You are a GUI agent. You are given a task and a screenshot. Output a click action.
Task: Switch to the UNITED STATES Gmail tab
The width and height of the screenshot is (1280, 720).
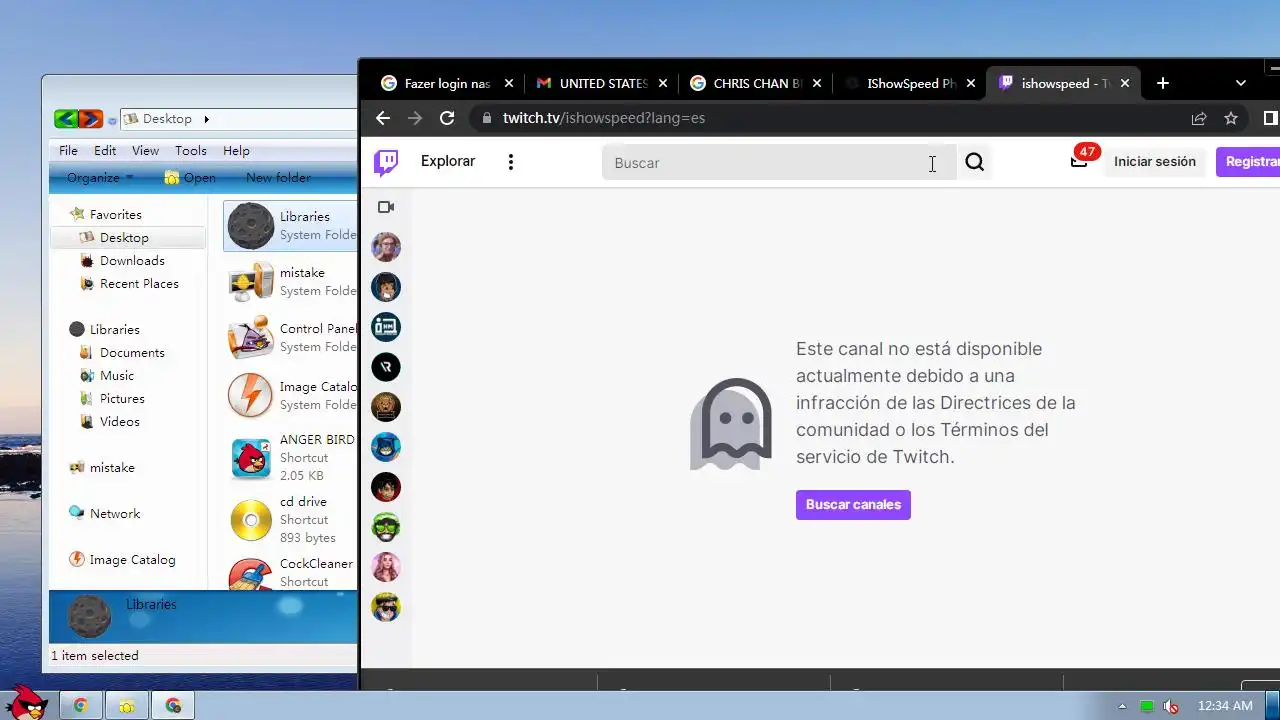pyautogui.click(x=602, y=84)
